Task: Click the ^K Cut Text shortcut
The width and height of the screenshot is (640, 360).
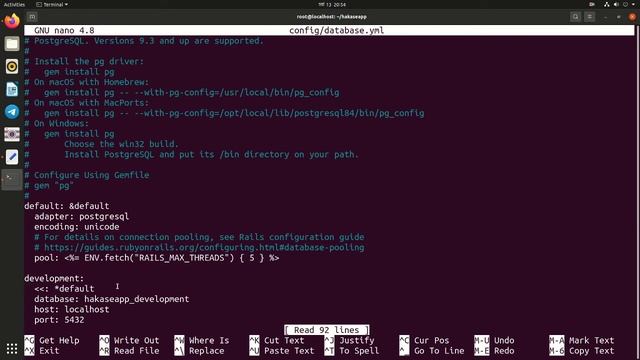Action: 277,340
